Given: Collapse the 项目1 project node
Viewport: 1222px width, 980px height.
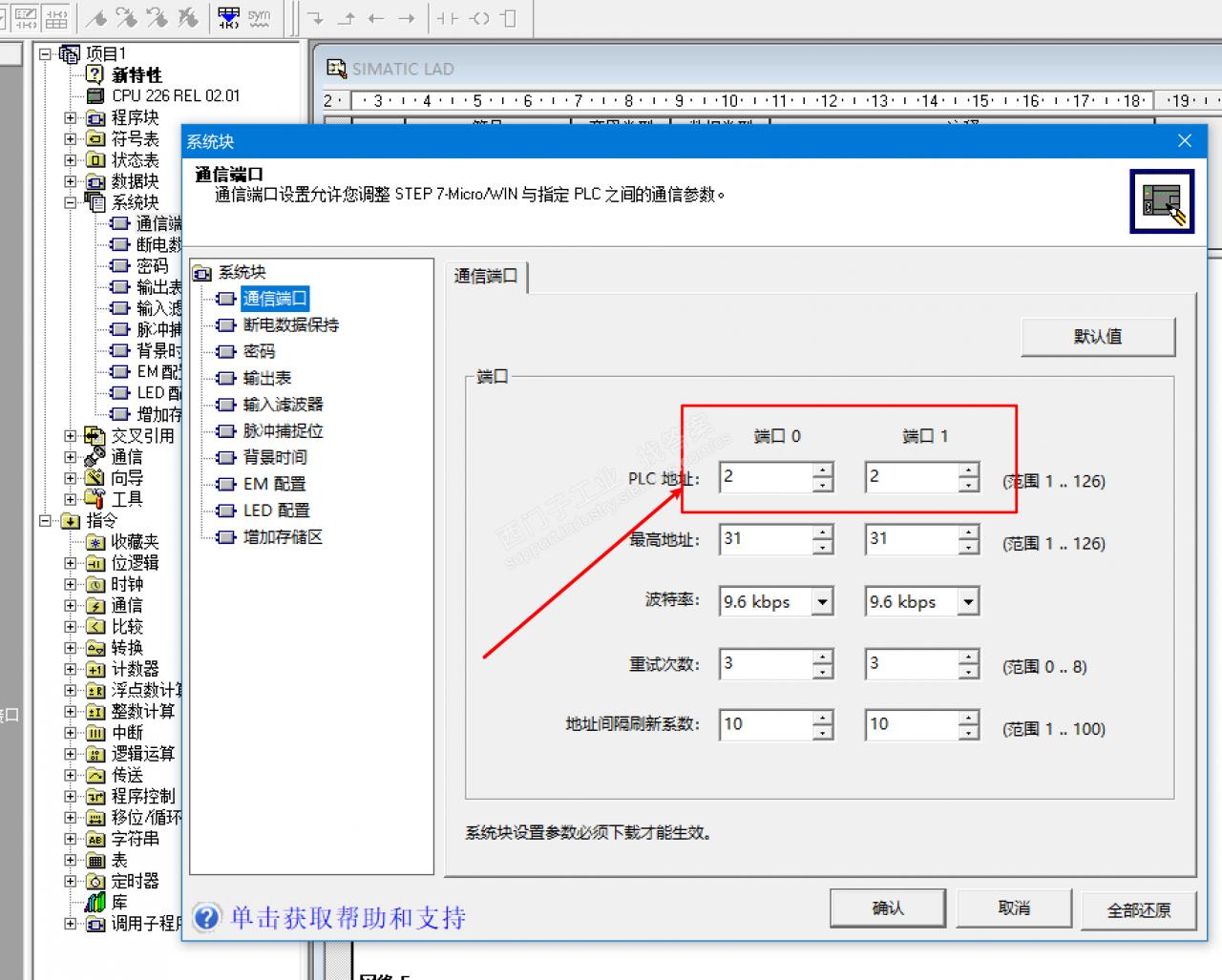Looking at the screenshot, I should [x=45, y=53].
